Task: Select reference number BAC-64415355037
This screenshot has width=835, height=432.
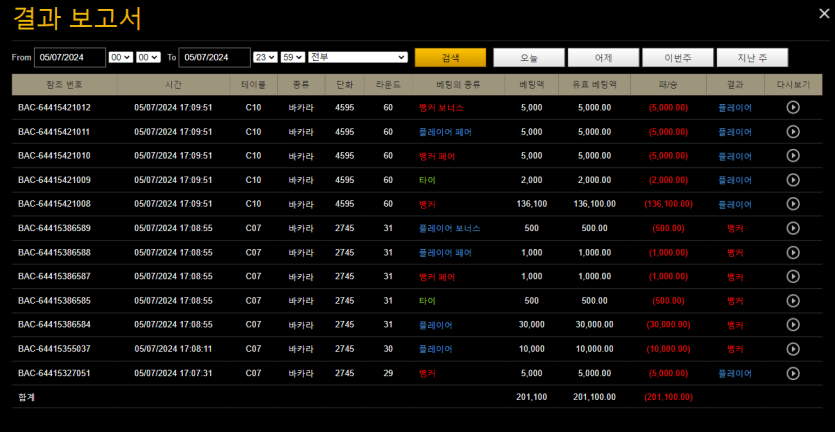Action: coord(54,349)
